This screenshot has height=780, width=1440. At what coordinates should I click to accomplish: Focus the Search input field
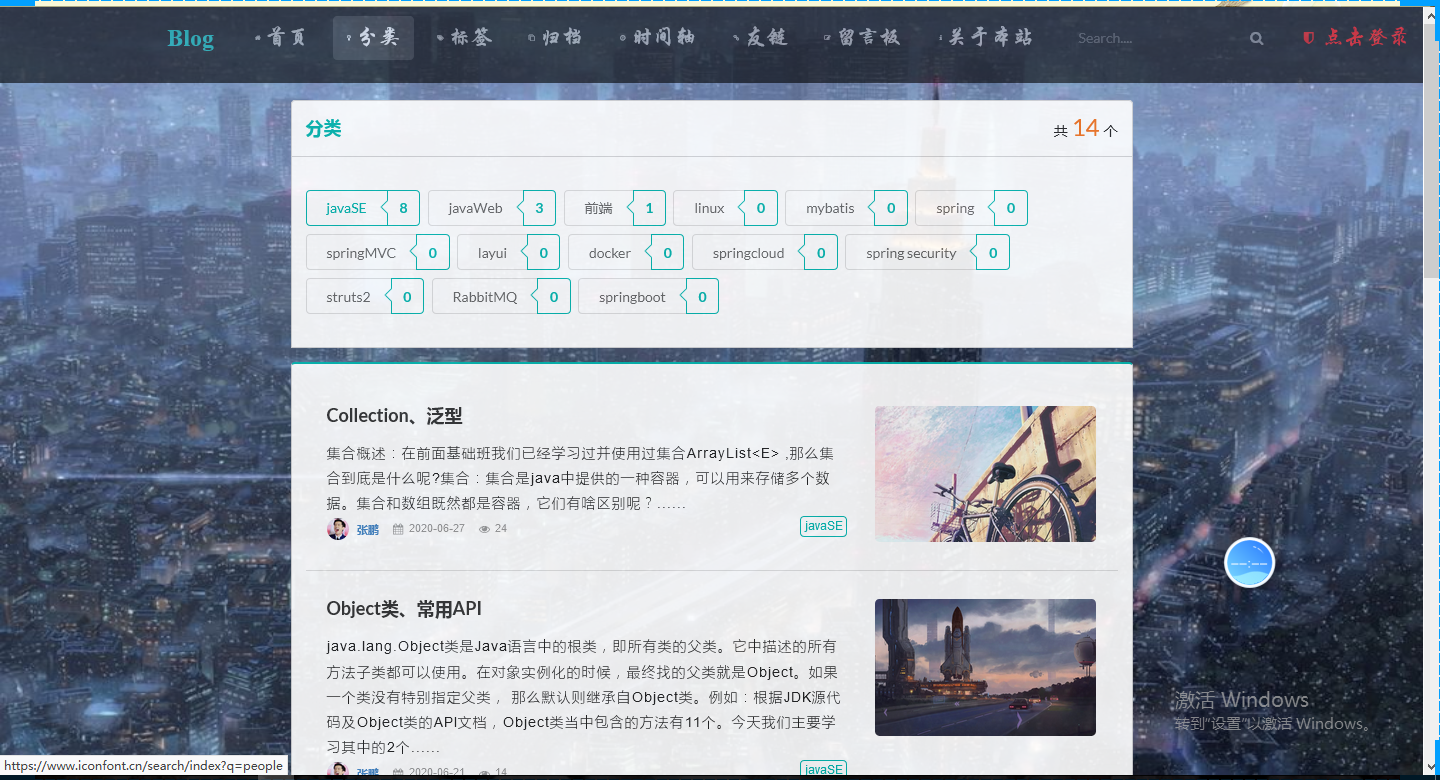point(1158,38)
